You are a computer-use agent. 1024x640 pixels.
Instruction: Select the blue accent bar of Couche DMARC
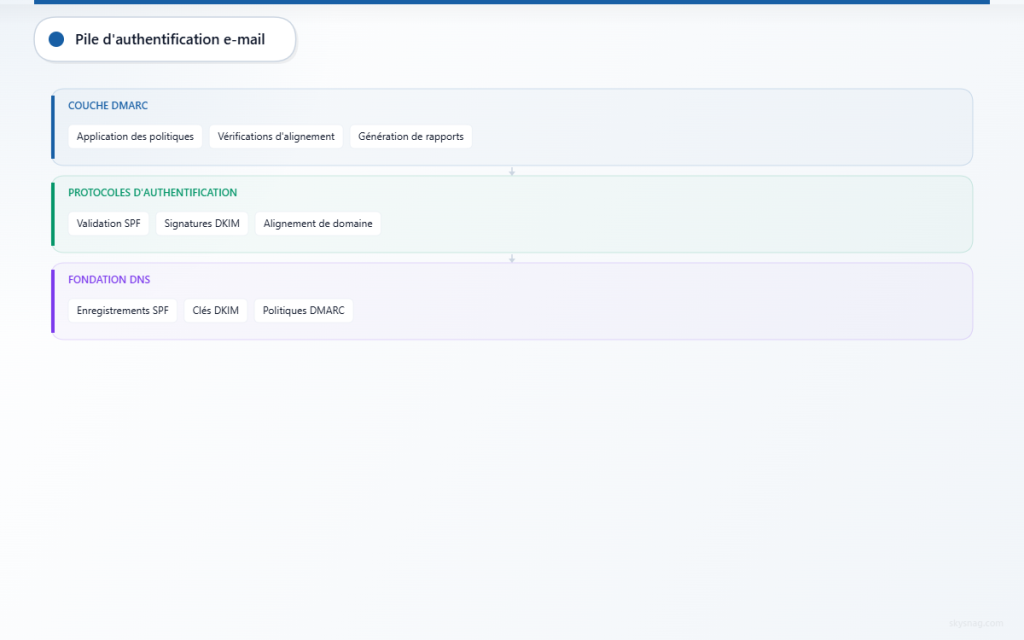[53, 127]
